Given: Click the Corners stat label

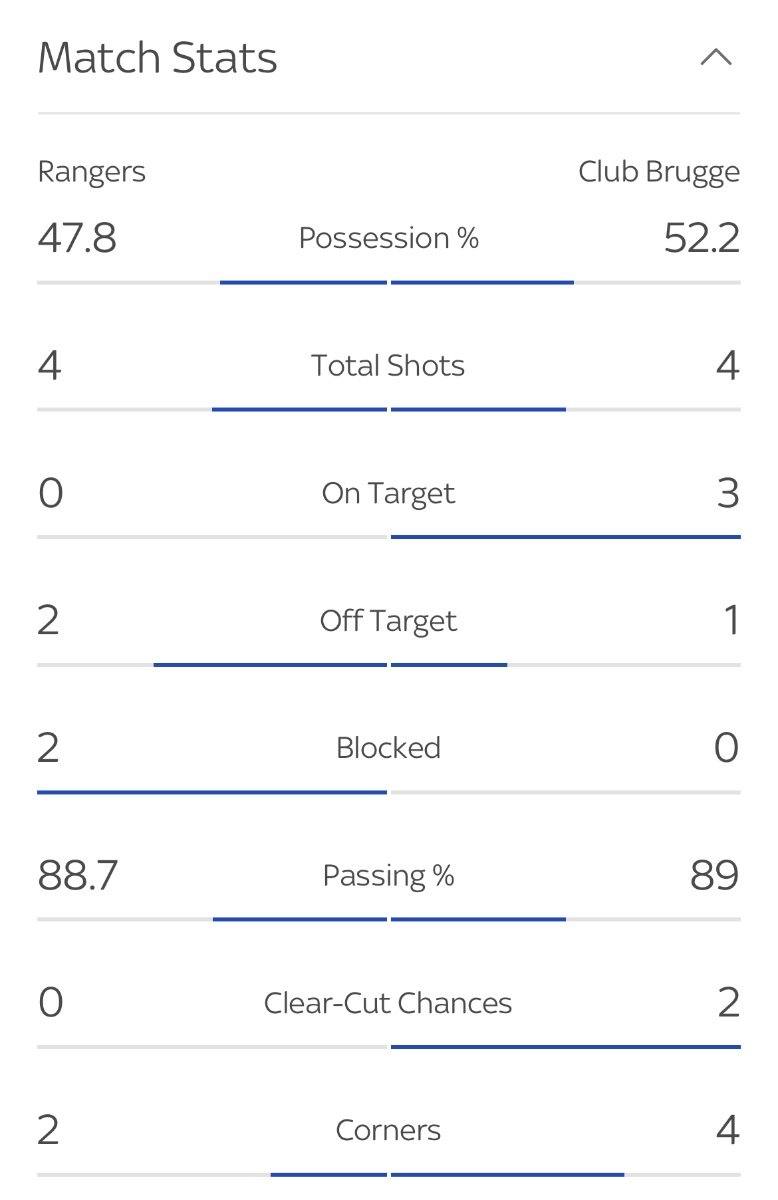Looking at the screenshot, I should 388,1131.
